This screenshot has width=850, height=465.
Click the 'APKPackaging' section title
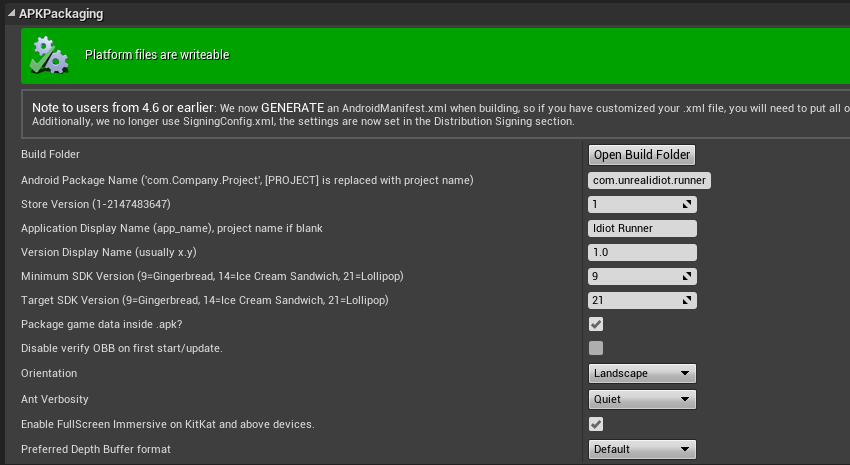pyautogui.click(x=61, y=14)
